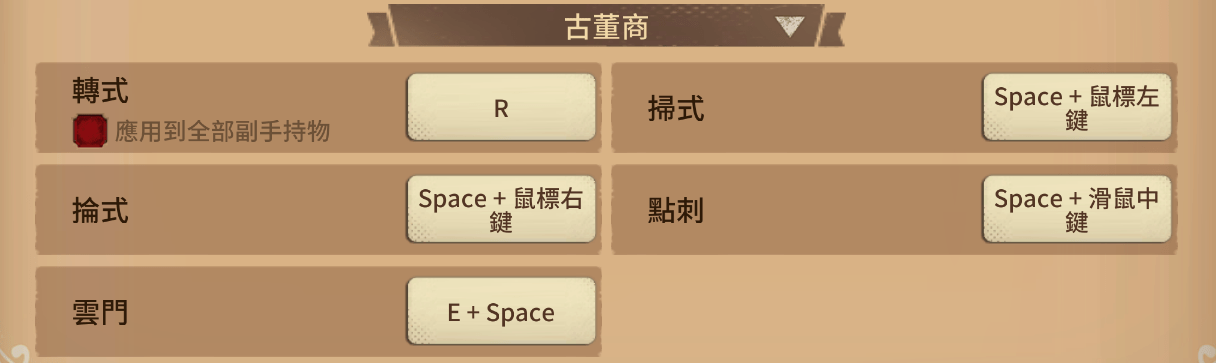Select the 轉式 skill label
This screenshot has width=1216, height=363.
coord(100,92)
